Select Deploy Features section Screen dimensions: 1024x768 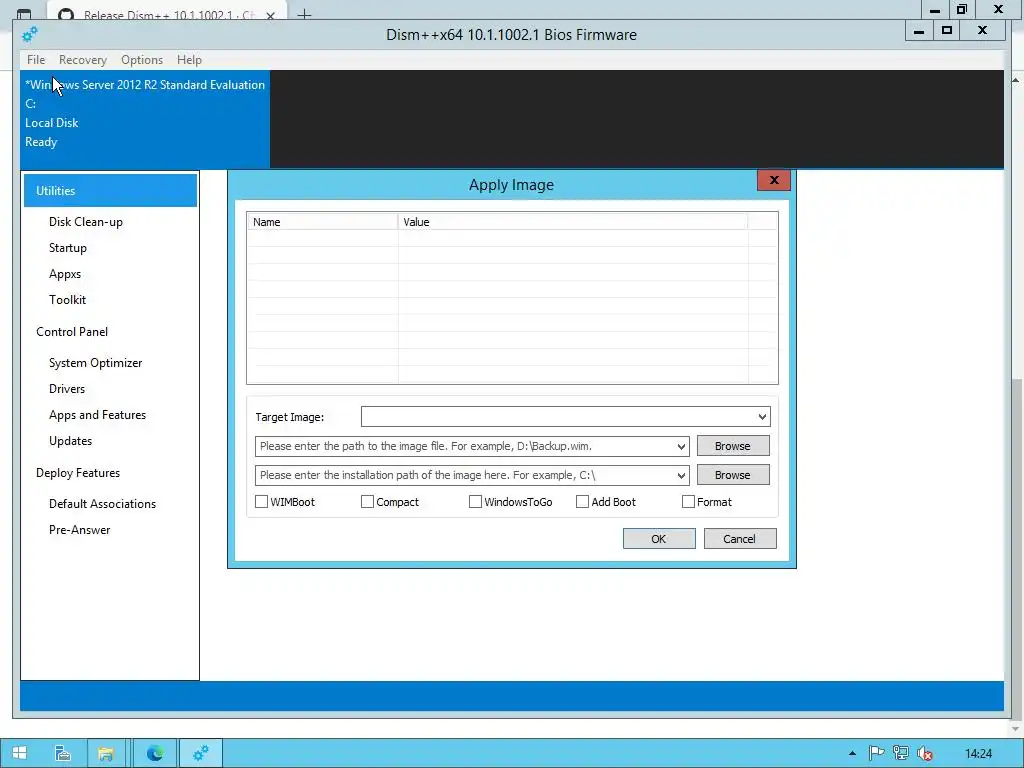[x=78, y=473]
